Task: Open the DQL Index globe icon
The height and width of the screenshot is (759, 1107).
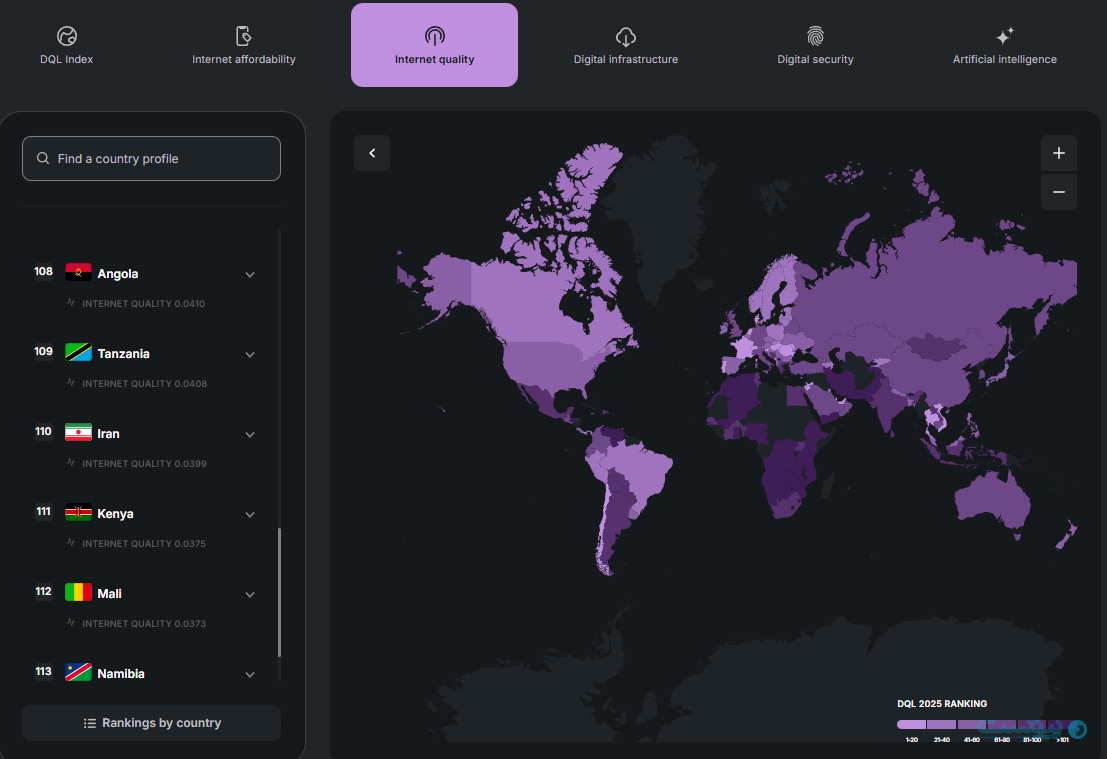Action: pyautogui.click(x=66, y=37)
